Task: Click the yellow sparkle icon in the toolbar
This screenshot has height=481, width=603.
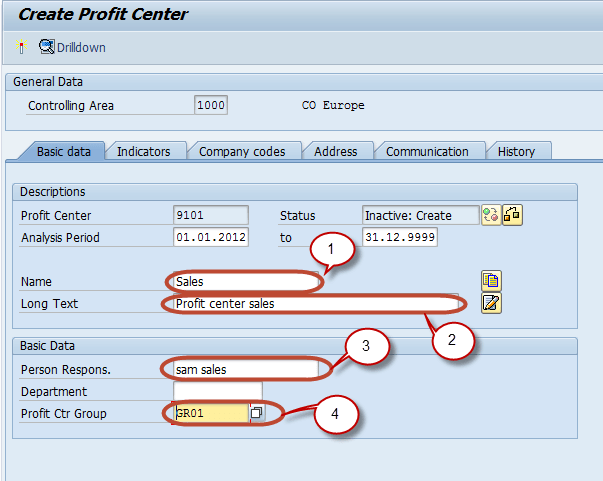Action: click(21, 47)
